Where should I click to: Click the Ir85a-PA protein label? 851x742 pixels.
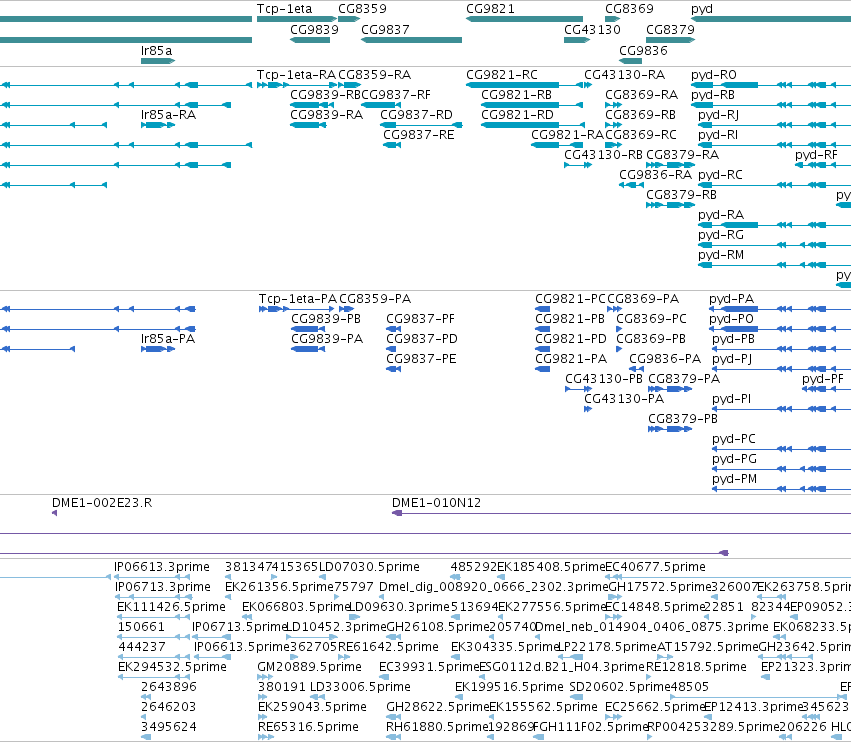point(168,339)
